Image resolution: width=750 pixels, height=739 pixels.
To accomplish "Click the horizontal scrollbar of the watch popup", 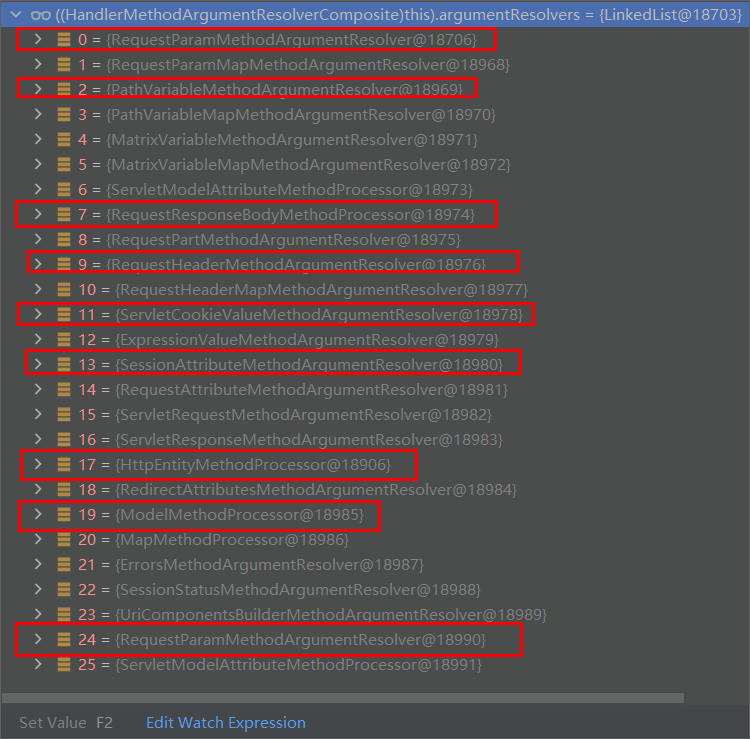I will tap(342, 698).
